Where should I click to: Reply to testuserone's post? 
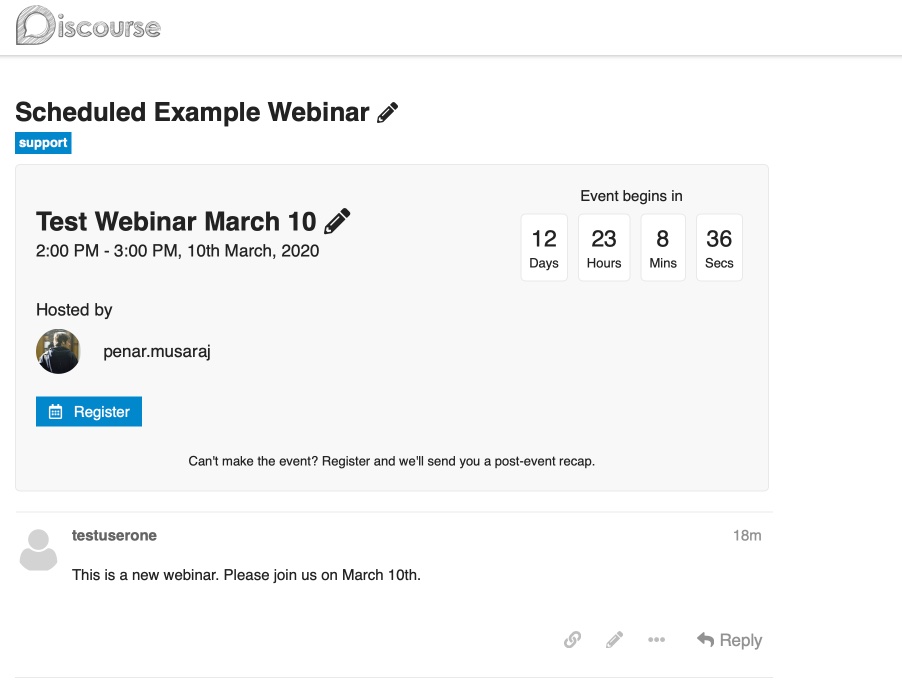(x=729, y=640)
